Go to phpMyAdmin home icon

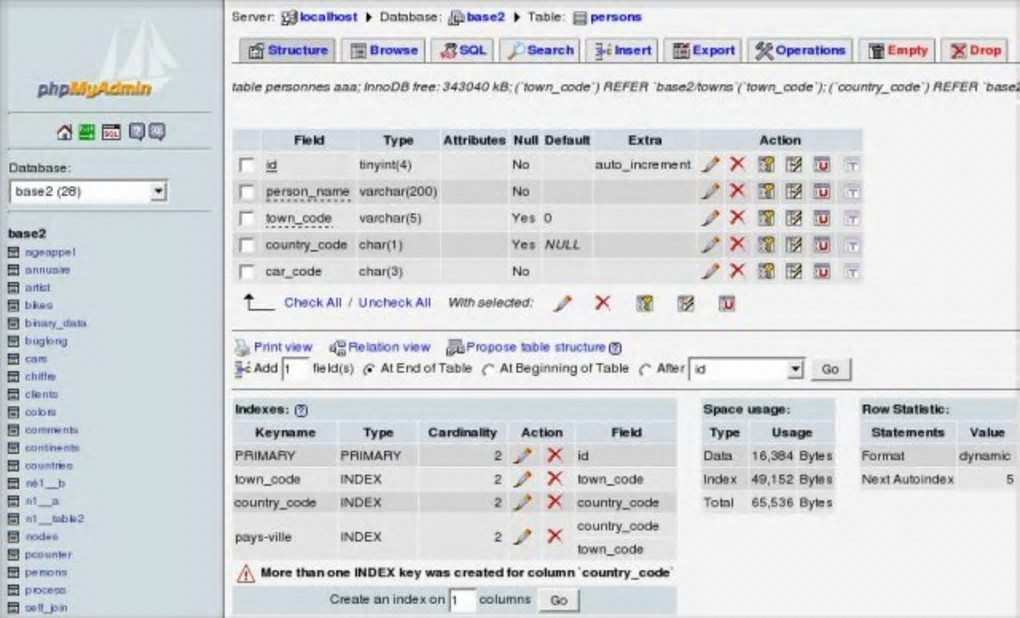(x=64, y=132)
